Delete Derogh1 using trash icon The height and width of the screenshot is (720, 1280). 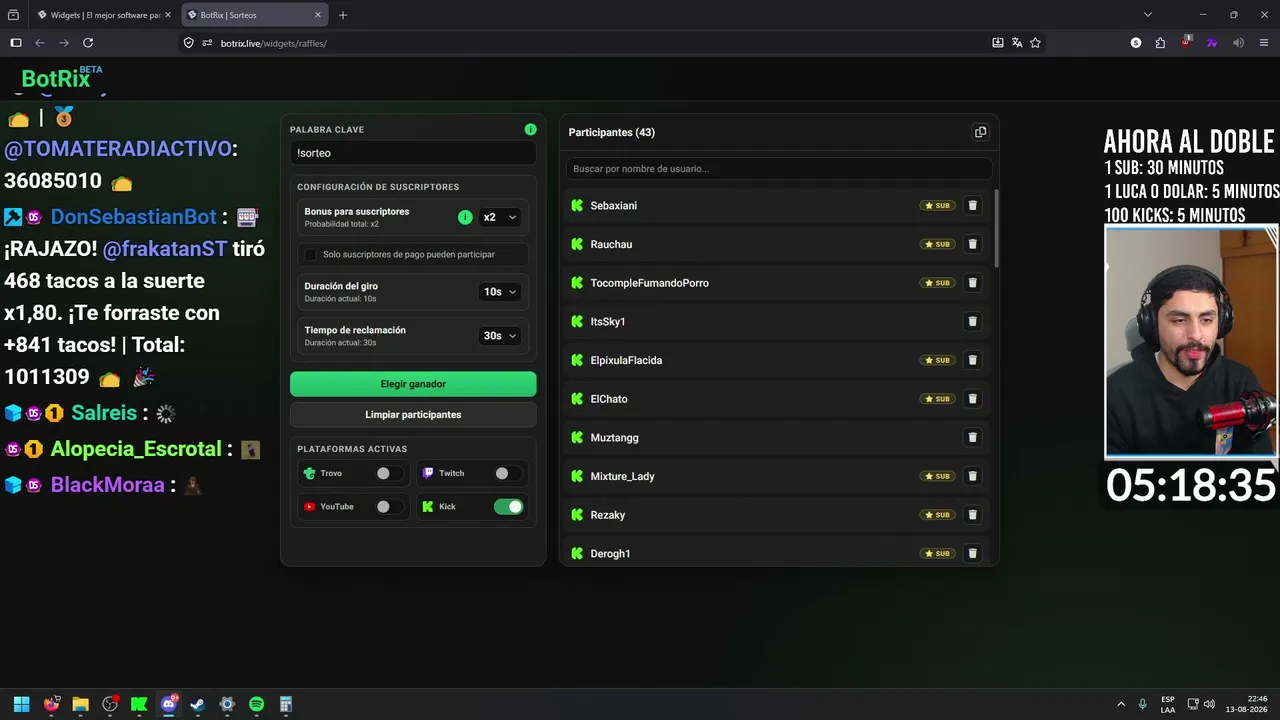click(972, 554)
